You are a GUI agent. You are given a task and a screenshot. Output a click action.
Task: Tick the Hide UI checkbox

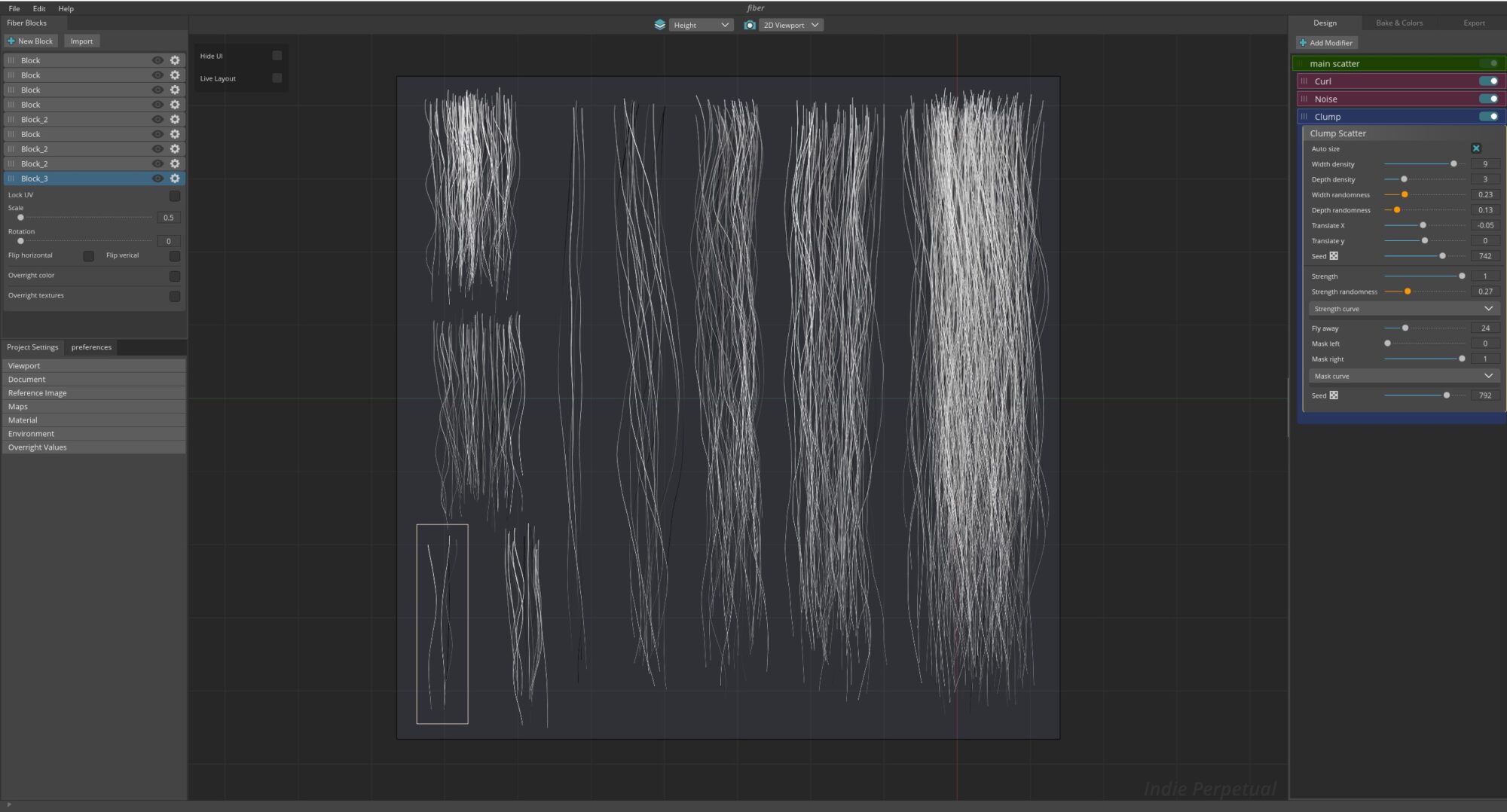click(x=277, y=56)
